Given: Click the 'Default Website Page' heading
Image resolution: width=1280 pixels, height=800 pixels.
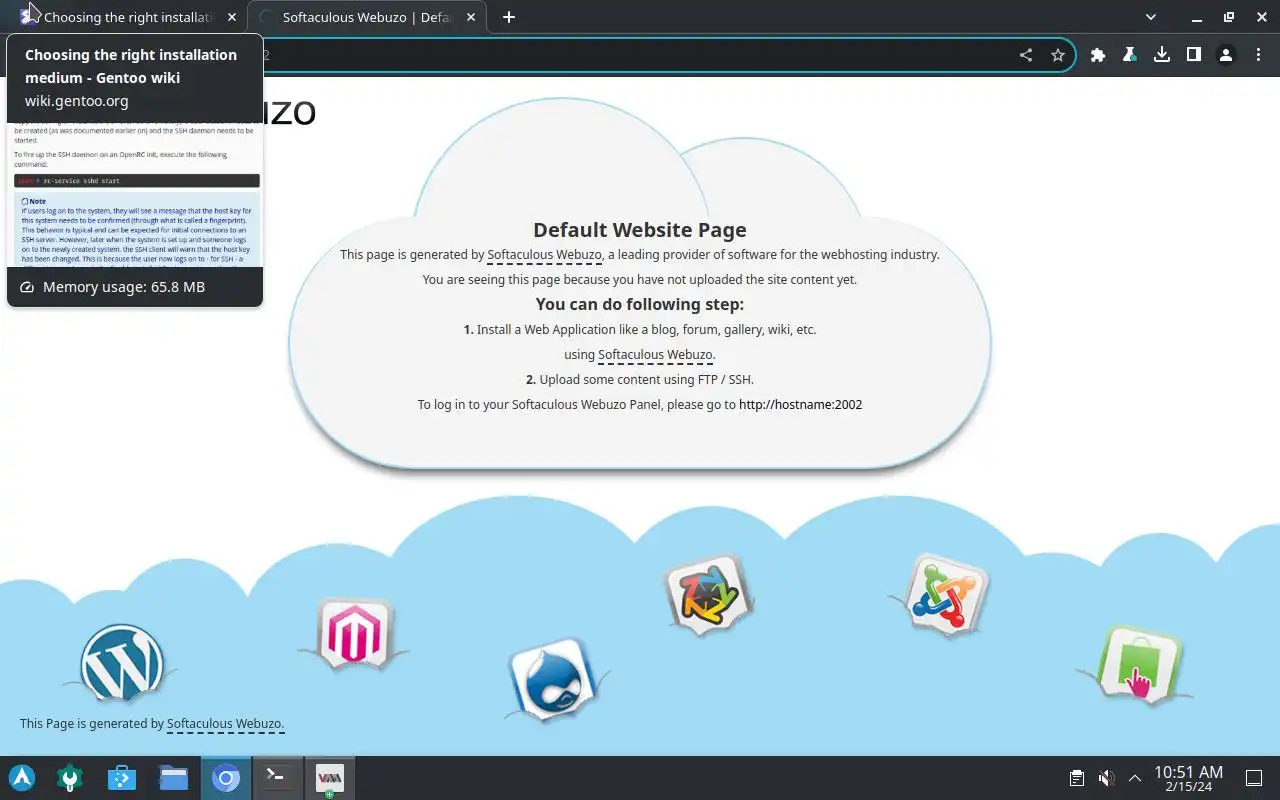Looking at the screenshot, I should (640, 230).
